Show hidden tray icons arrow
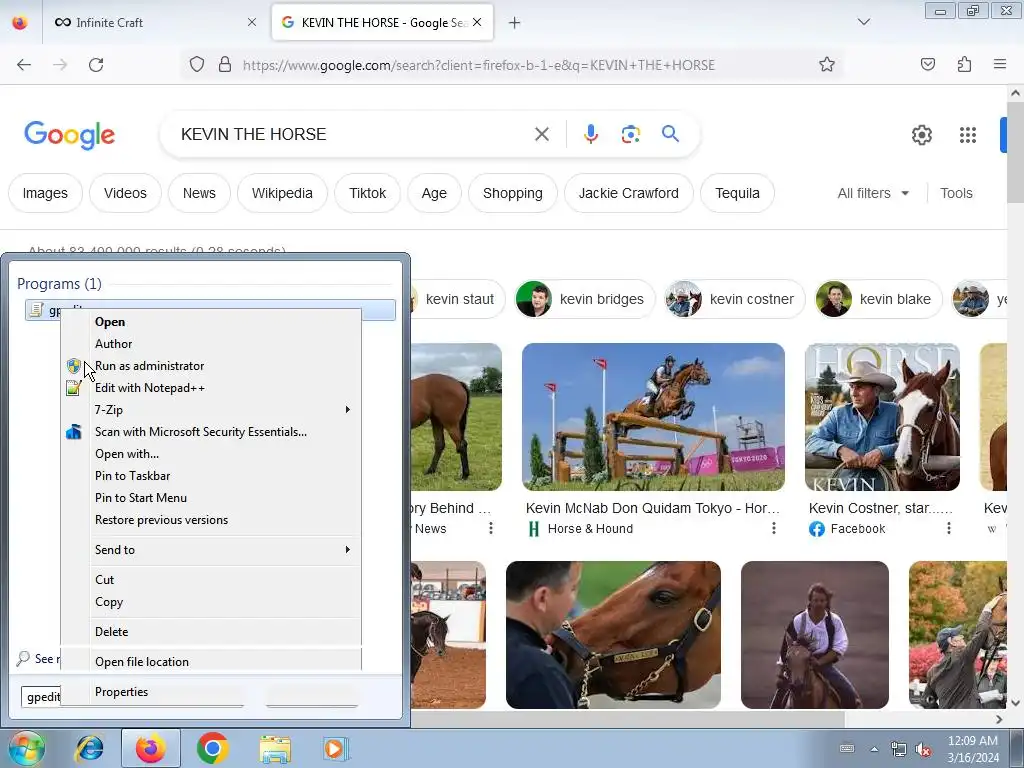The width and height of the screenshot is (1024, 768). [x=874, y=749]
